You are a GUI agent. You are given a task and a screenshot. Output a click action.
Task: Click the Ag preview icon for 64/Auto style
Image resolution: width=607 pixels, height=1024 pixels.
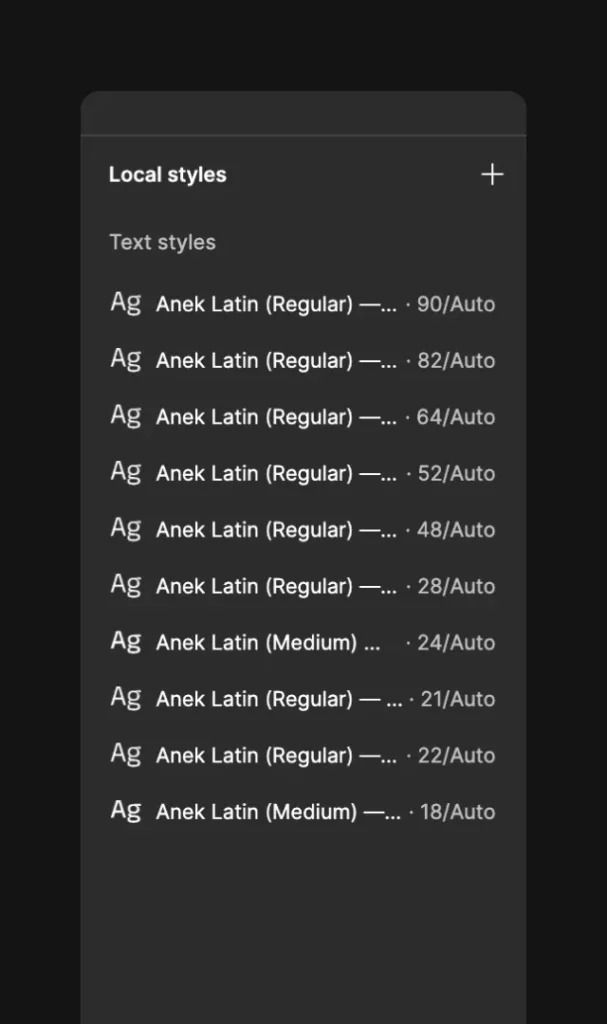126,416
